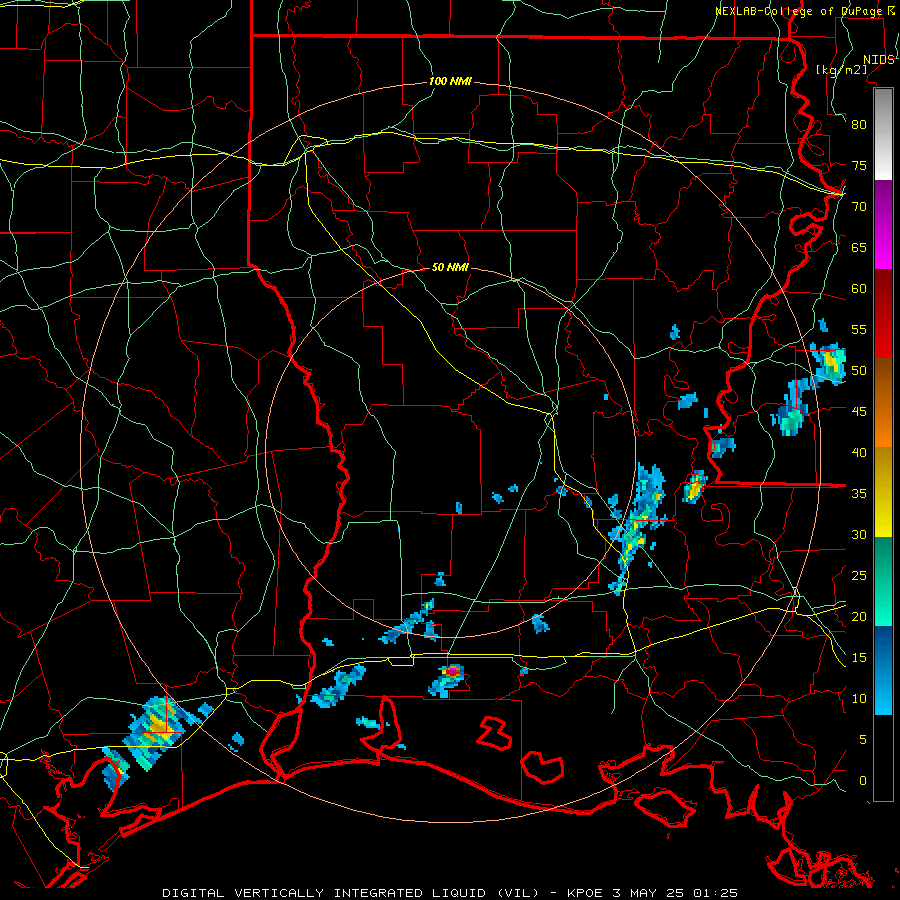Select the dark red segment of the color bar

pos(883,314)
